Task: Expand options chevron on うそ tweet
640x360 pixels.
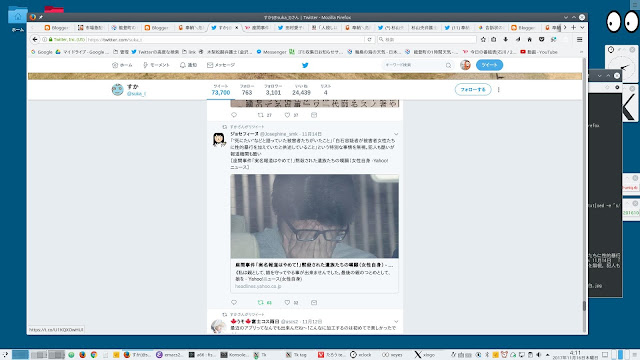Action: tap(396, 322)
